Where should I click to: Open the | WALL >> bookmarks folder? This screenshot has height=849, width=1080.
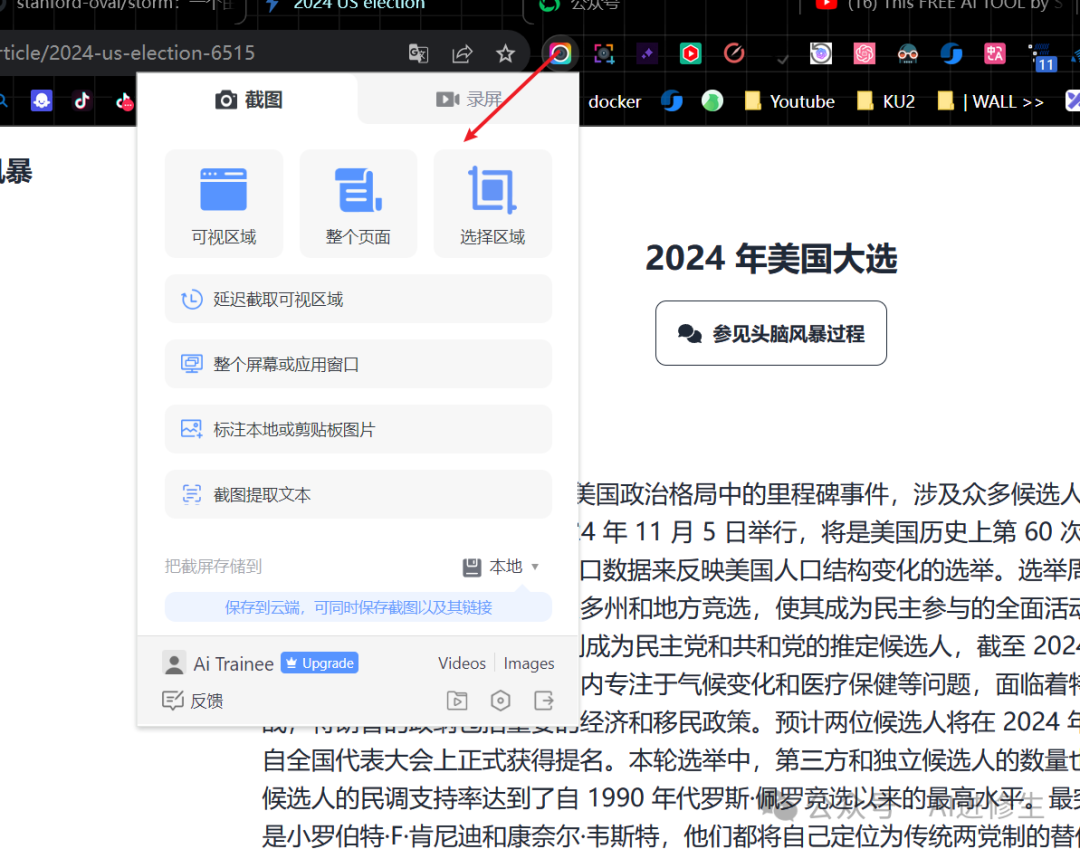[x=991, y=102]
